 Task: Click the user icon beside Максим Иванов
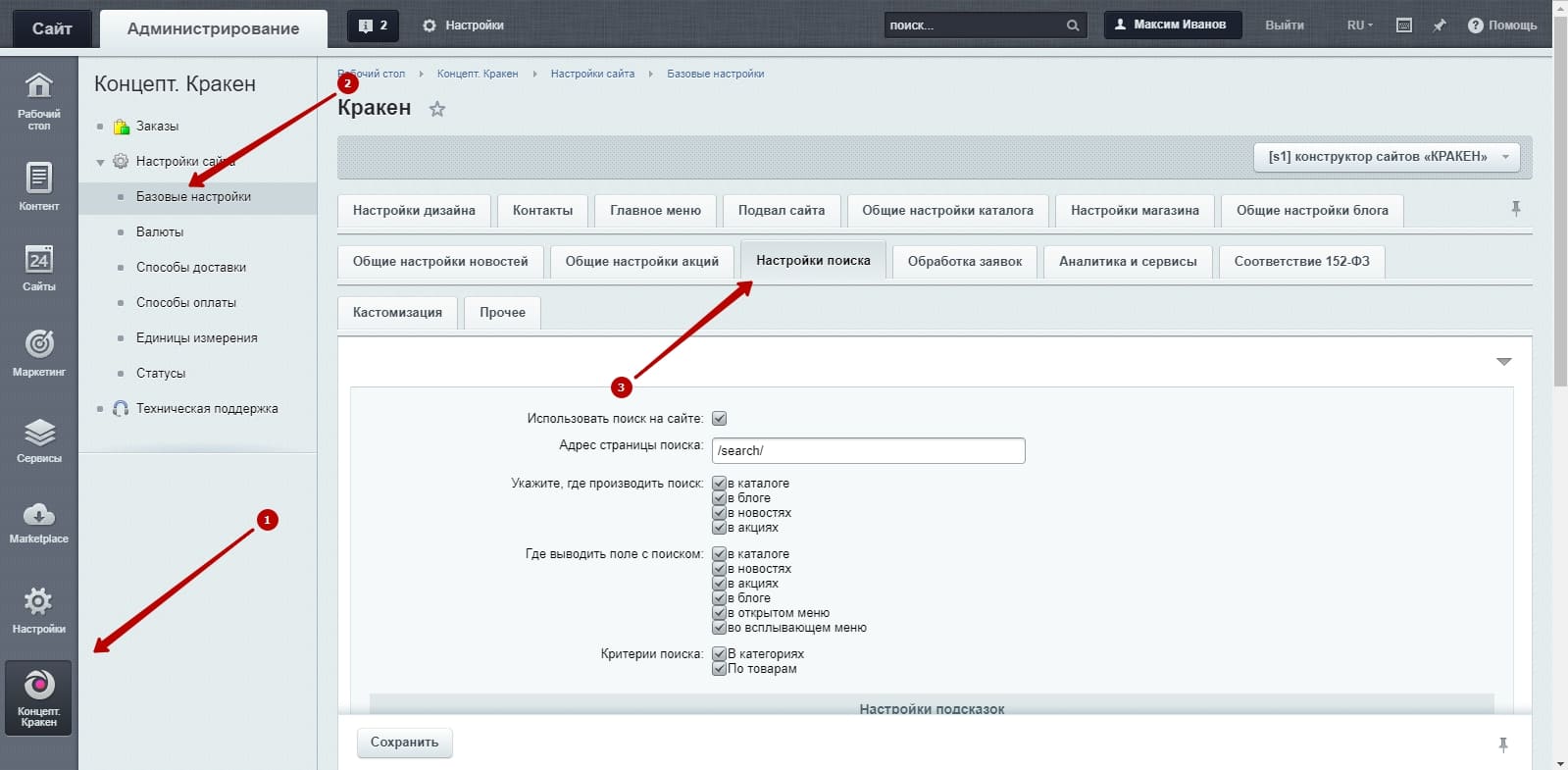(1120, 25)
